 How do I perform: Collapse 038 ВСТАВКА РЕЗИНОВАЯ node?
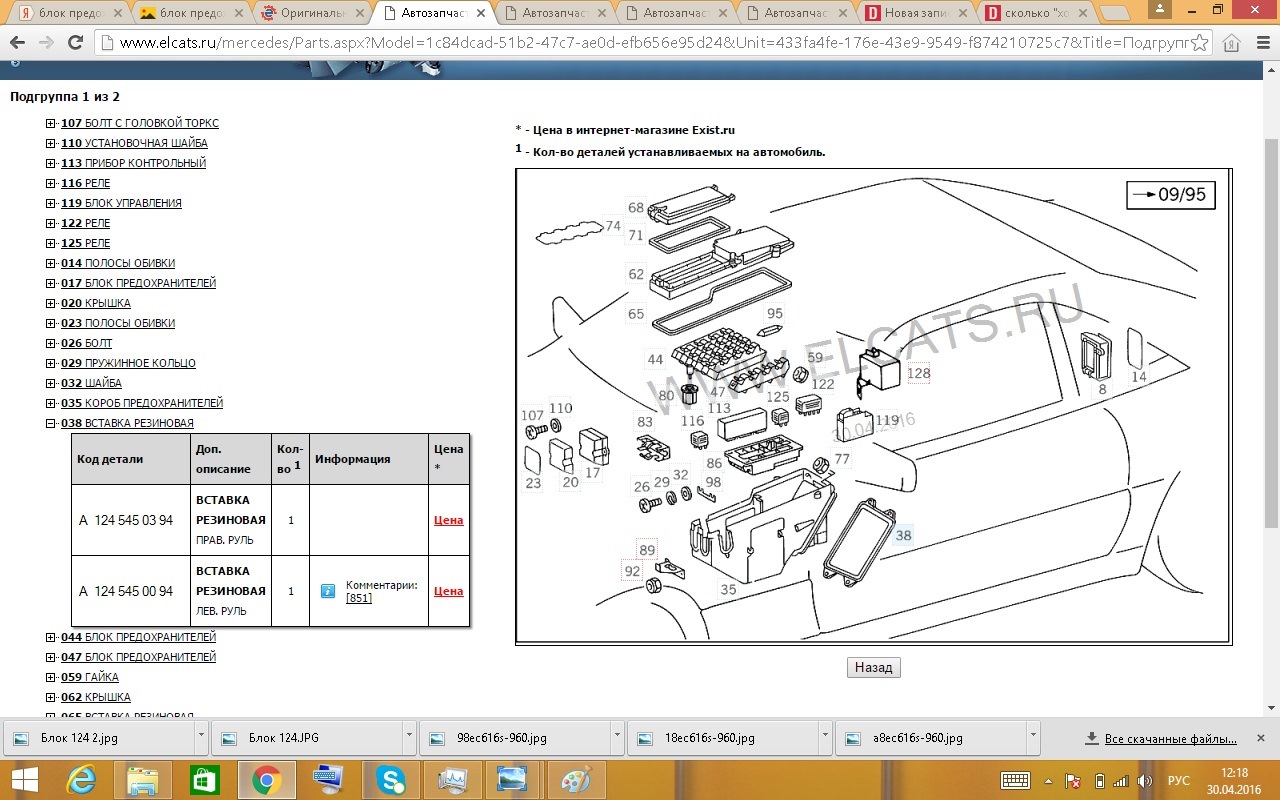[x=51, y=423]
